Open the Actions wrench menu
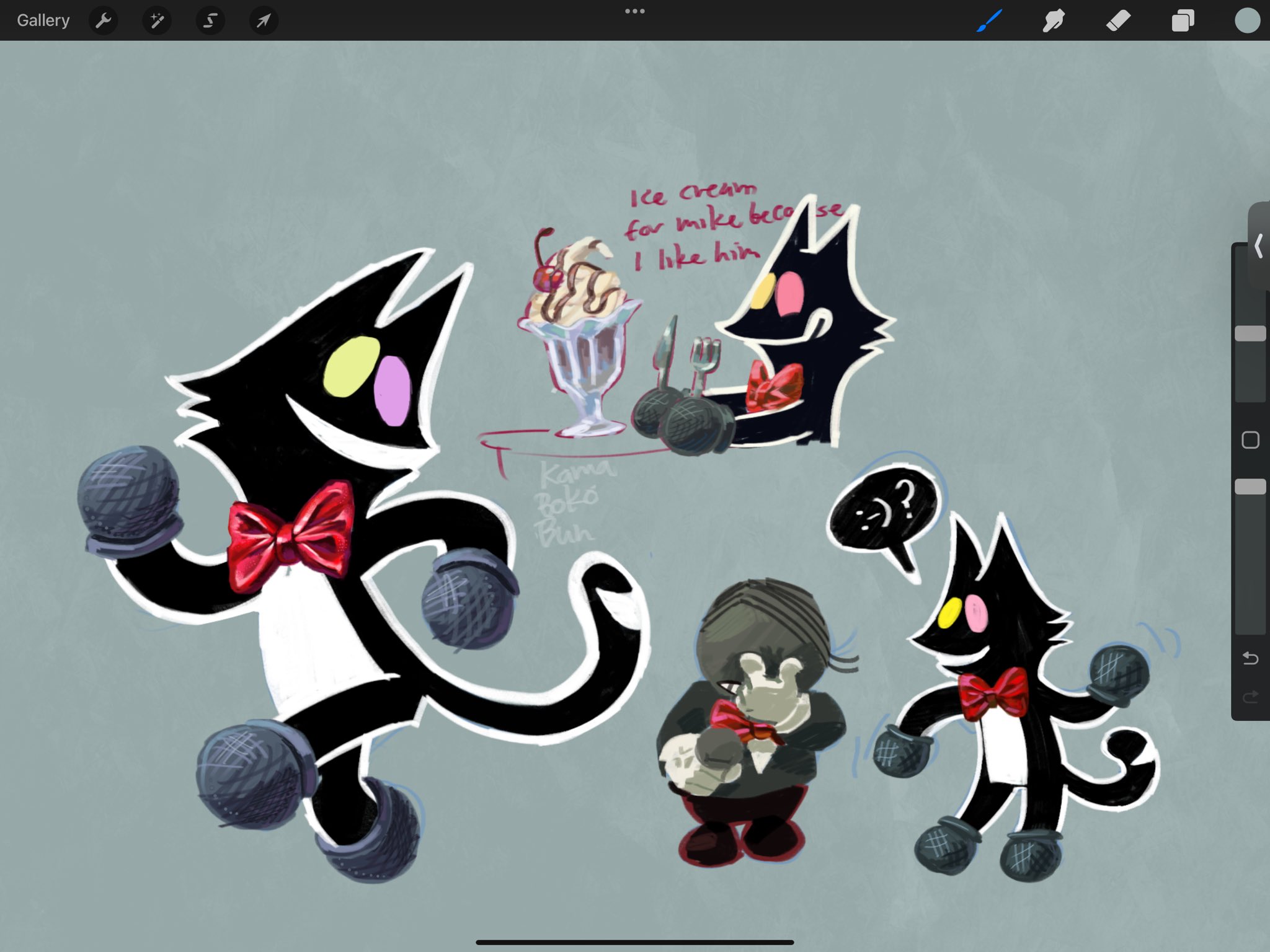 pos(103,21)
